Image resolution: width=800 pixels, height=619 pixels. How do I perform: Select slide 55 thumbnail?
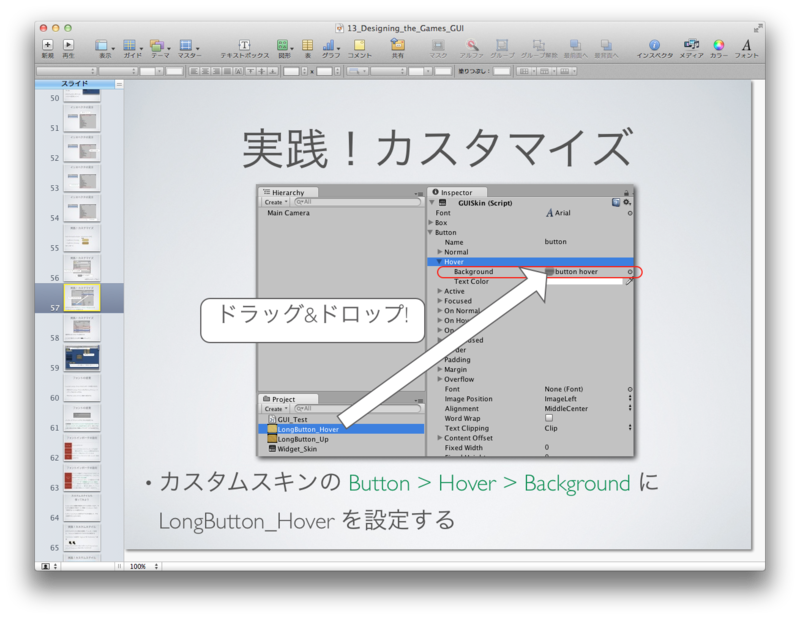82,238
